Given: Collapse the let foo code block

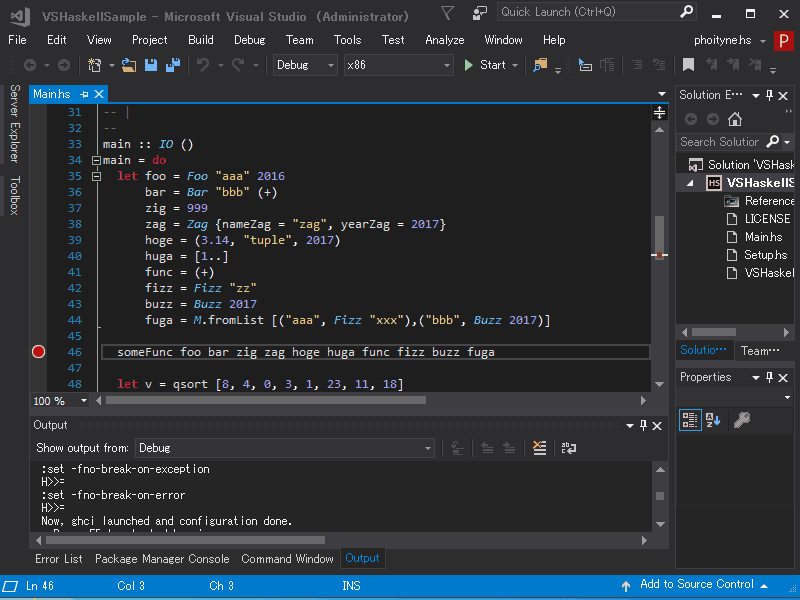Looking at the screenshot, I should (x=96, y=177).
